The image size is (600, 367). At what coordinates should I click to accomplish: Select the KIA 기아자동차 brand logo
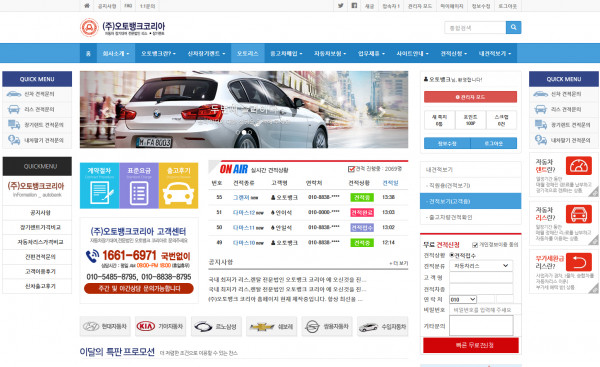pos(160,326)
